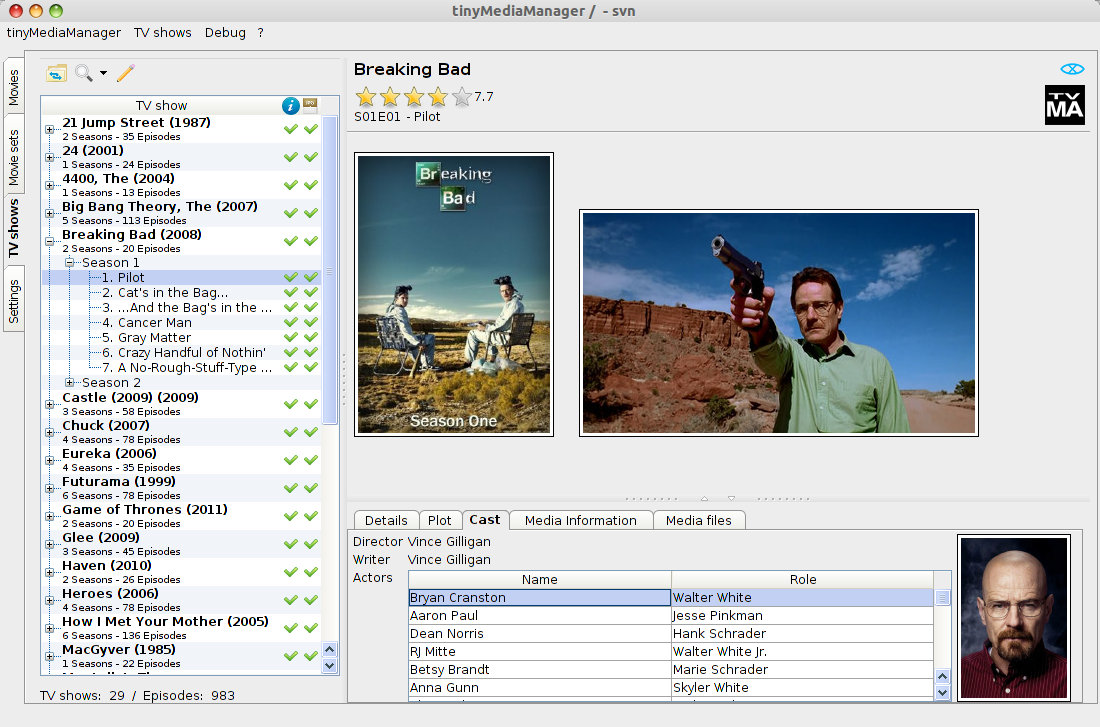Click the first gold rating star
1100x727 pixels.
[x=365, y=97]
